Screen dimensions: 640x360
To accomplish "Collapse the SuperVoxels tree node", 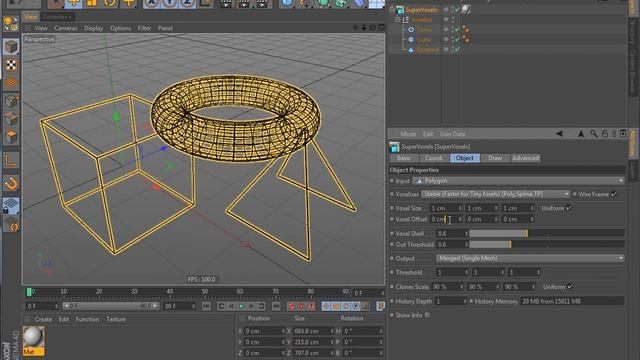I will click(392, 9).
